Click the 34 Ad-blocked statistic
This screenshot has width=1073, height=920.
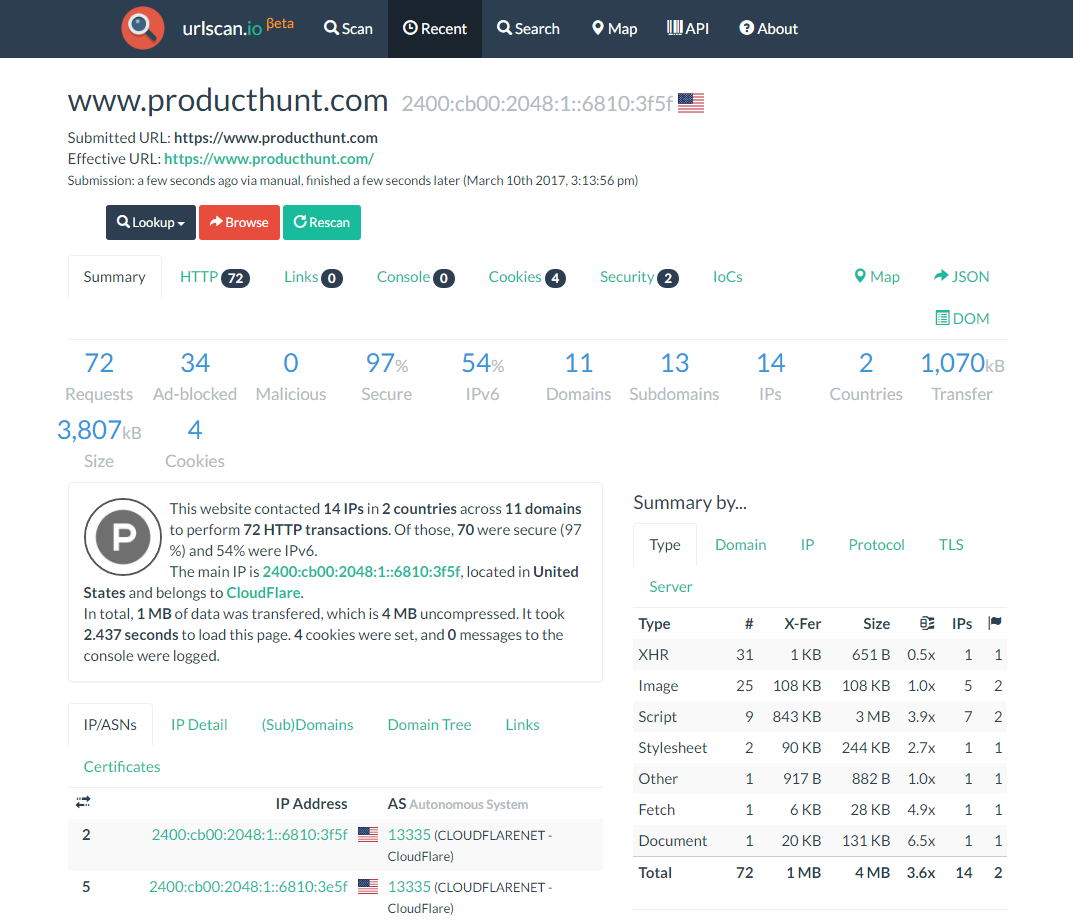coord(195,376)
